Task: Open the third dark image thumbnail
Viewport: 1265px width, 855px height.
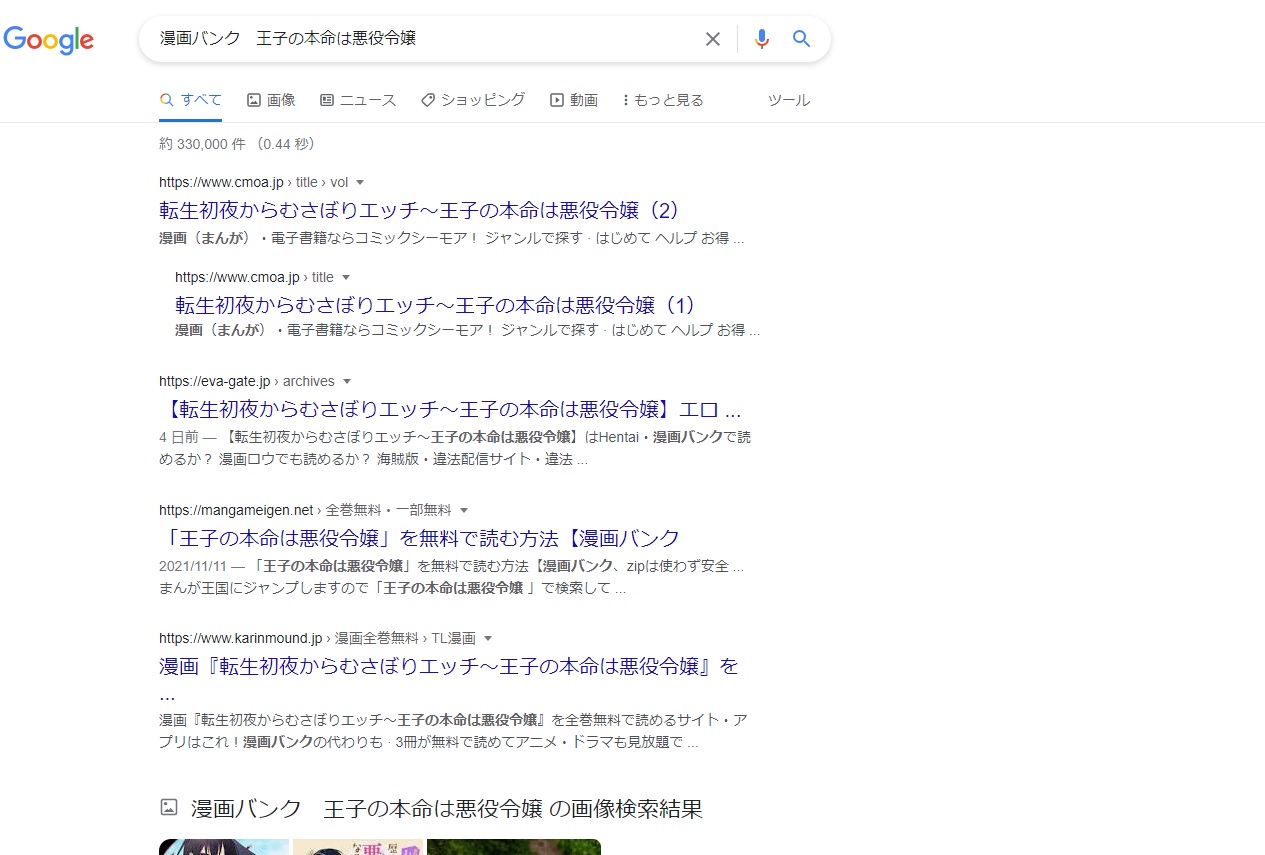Action: (514, 847)
